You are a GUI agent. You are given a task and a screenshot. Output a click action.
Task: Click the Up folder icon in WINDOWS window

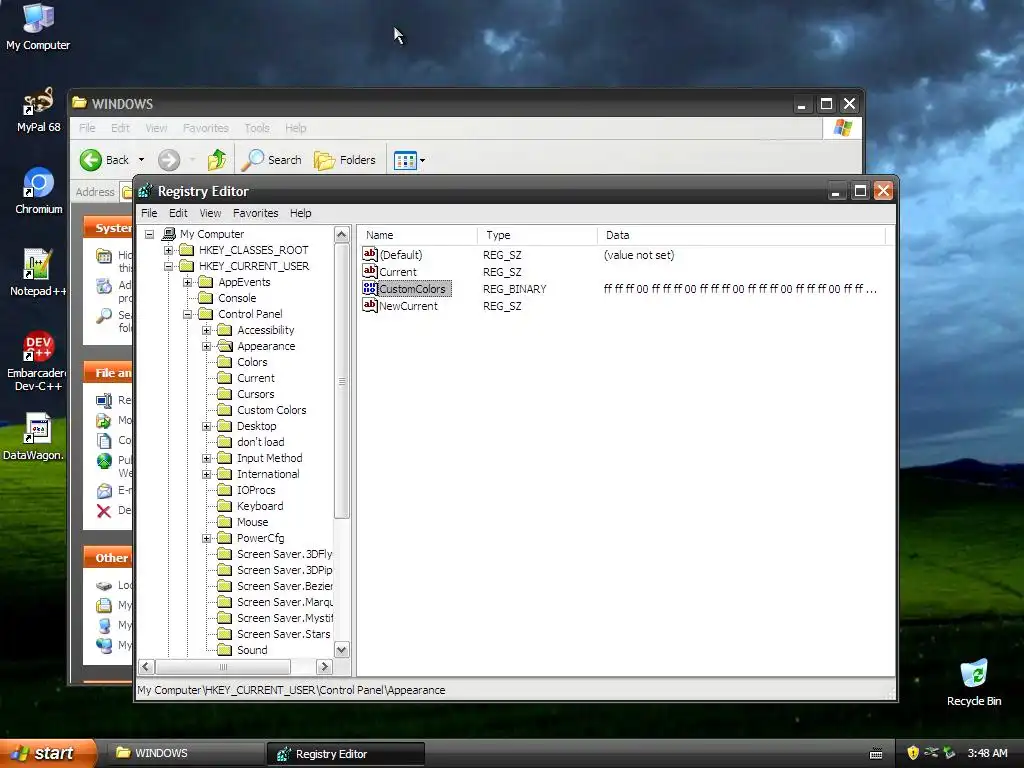tap(217, 160)
